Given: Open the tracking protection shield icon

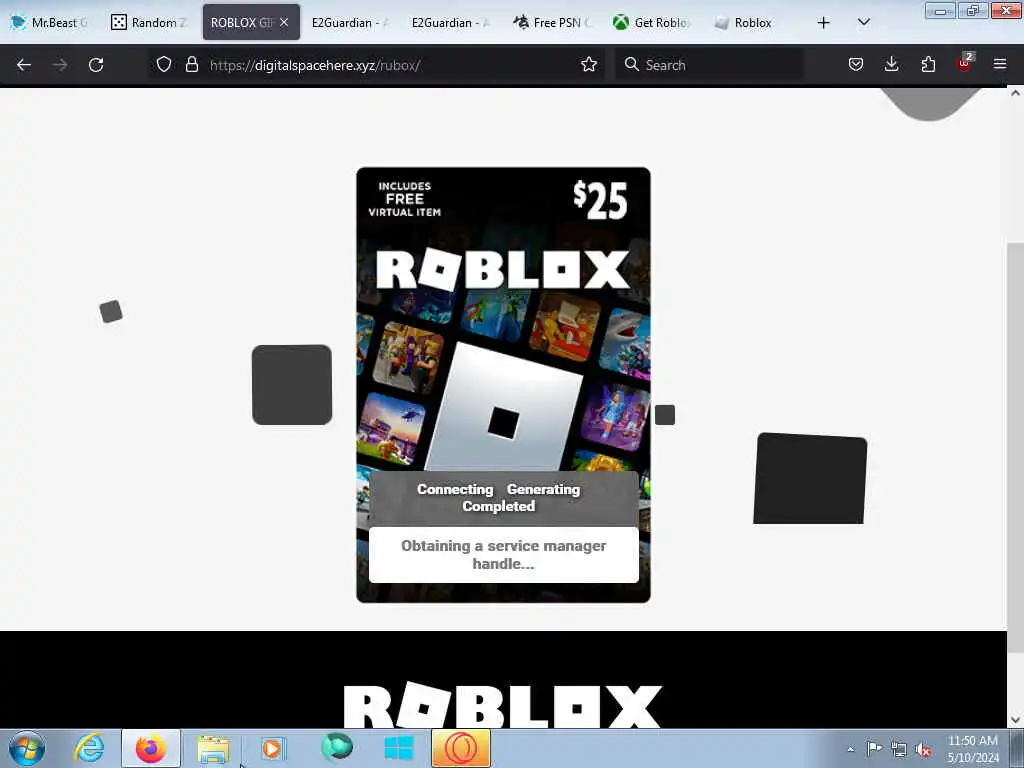Looking at the screenshot, I should pyautogui.click(x=164, y=64).
